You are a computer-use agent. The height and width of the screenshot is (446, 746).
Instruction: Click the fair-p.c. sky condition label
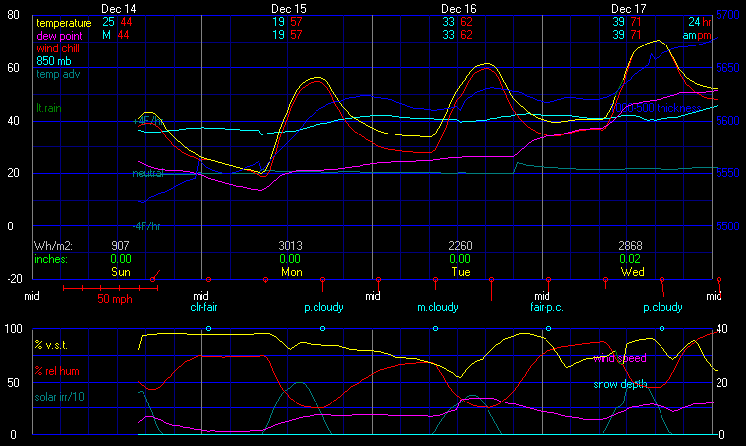point(549,307)
